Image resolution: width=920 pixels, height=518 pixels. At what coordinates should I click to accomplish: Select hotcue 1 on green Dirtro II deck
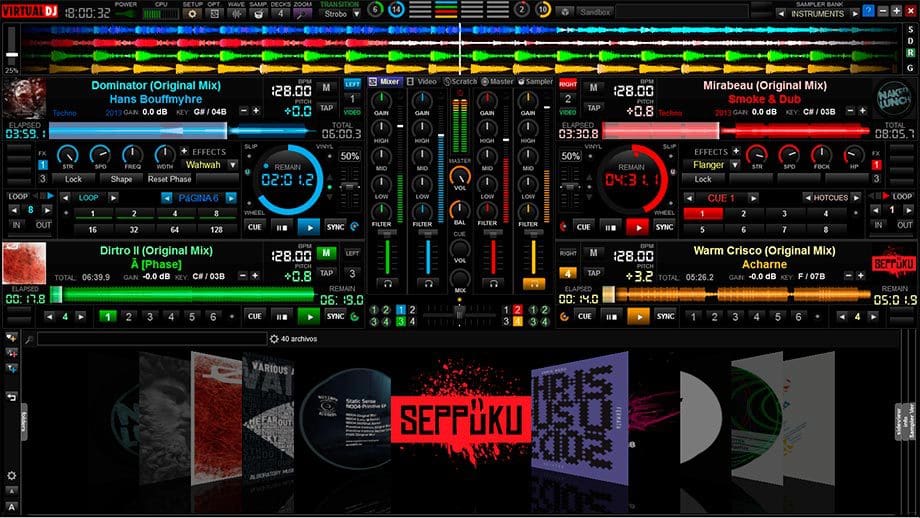click(x=107, y=317)
